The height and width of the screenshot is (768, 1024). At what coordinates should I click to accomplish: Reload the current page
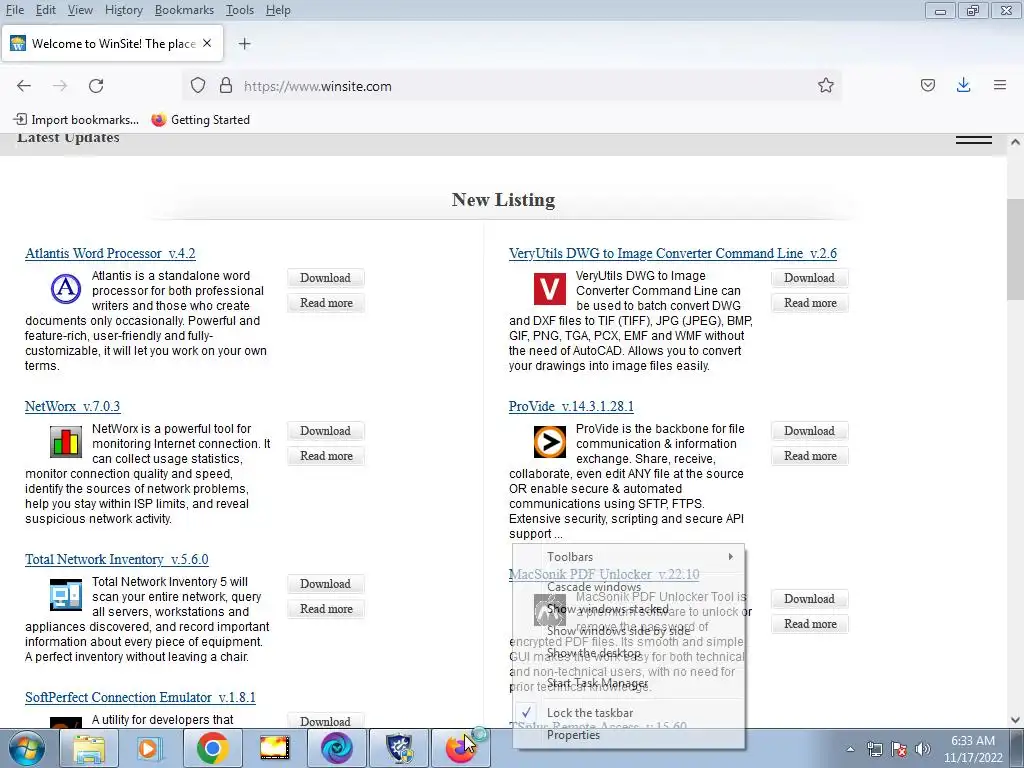[x=96, y=86]
